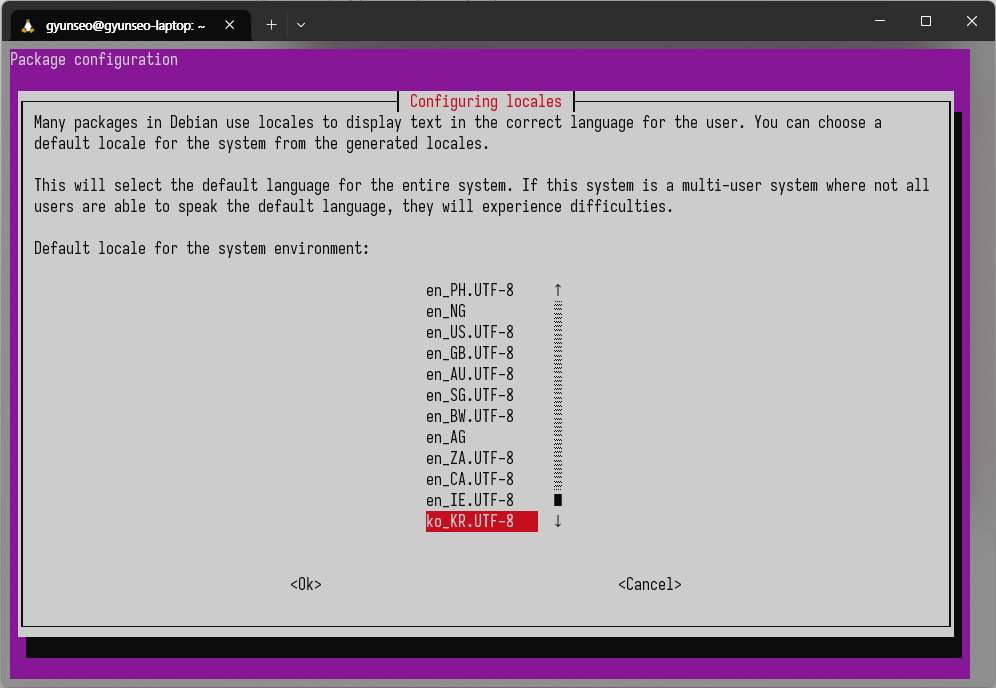Click the scroll down arrow of locale list
996x688 pixels.
(x=558, y=522)
